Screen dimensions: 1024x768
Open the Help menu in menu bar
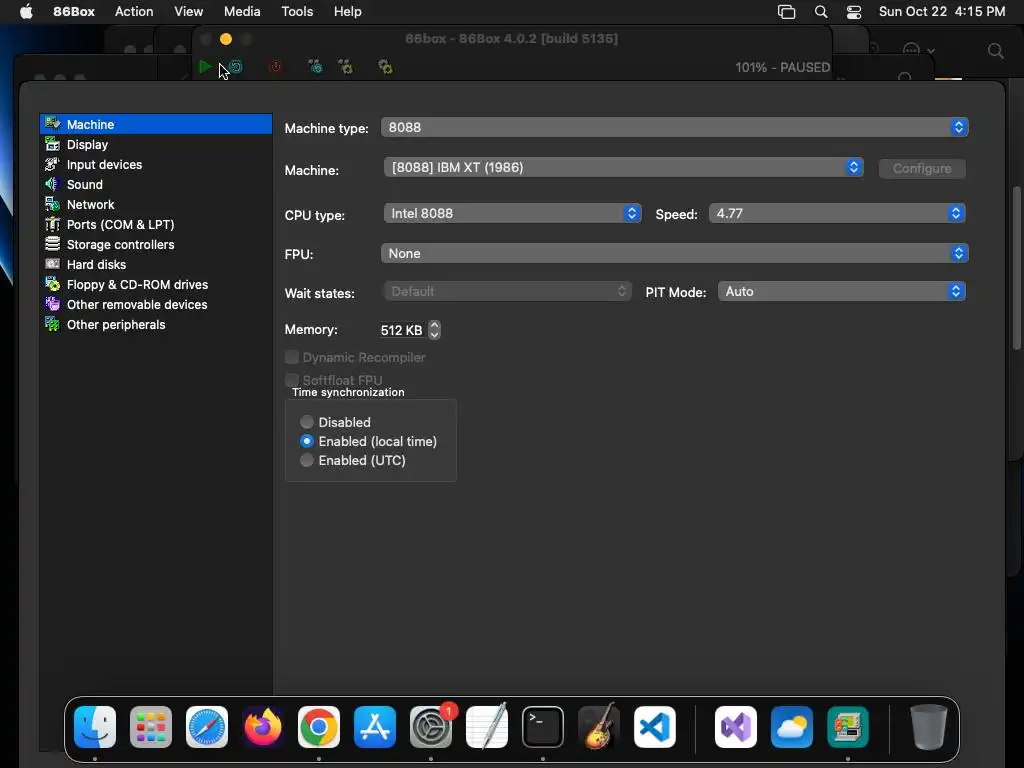[347, 12]
